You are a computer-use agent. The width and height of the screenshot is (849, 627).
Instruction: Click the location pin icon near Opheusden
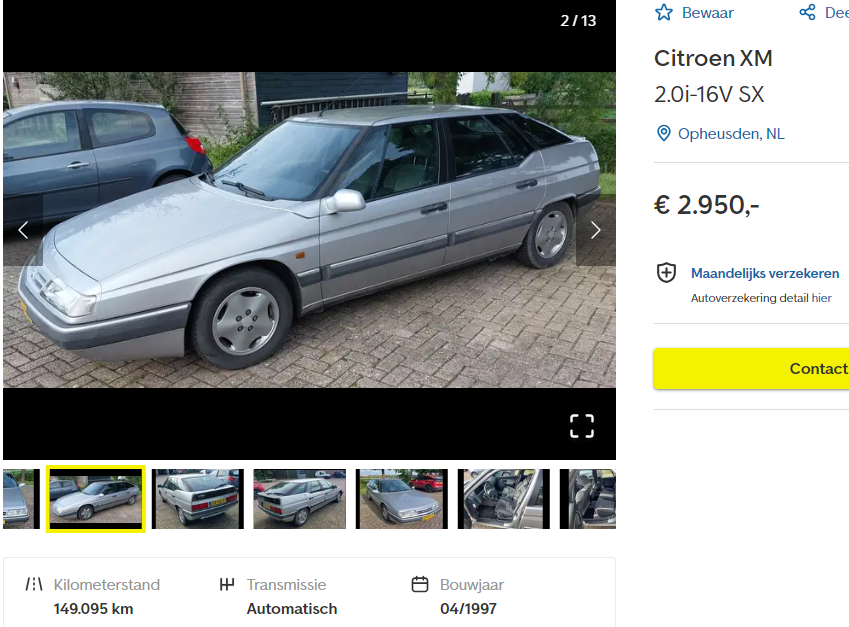click(x=663, y=133)
